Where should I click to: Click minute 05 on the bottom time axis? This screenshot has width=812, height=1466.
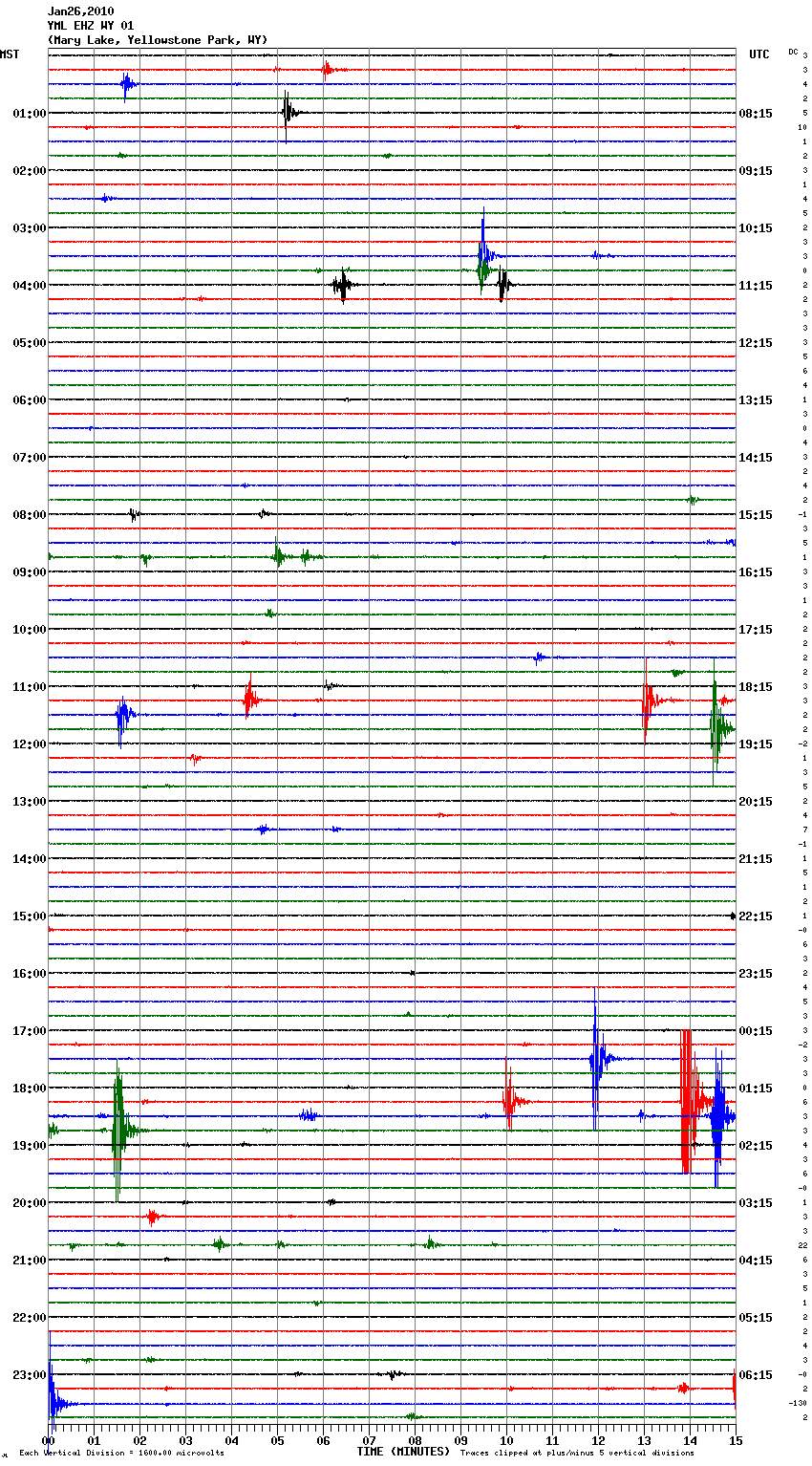pyautogui.click(x=277, y=1440)
